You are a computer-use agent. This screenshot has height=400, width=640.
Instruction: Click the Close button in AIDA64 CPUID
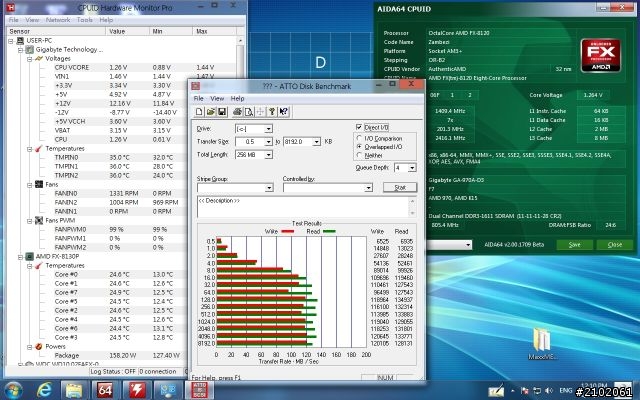point(614,244)
